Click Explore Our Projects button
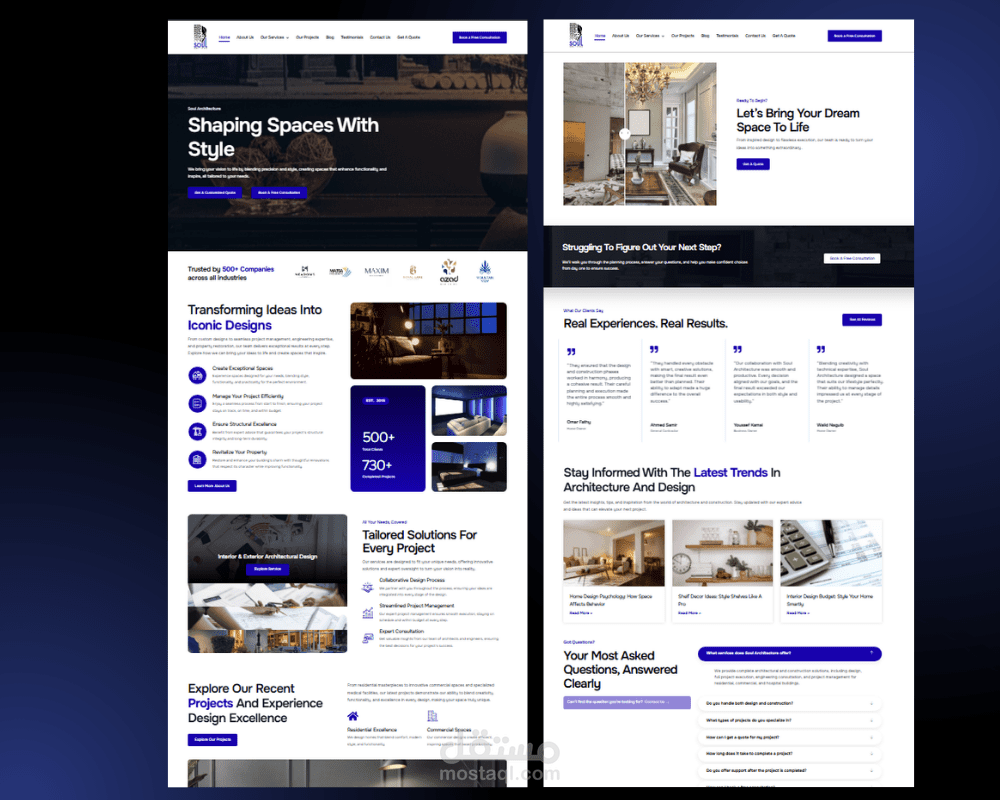The image size is (1000, 800). [212, 740]
